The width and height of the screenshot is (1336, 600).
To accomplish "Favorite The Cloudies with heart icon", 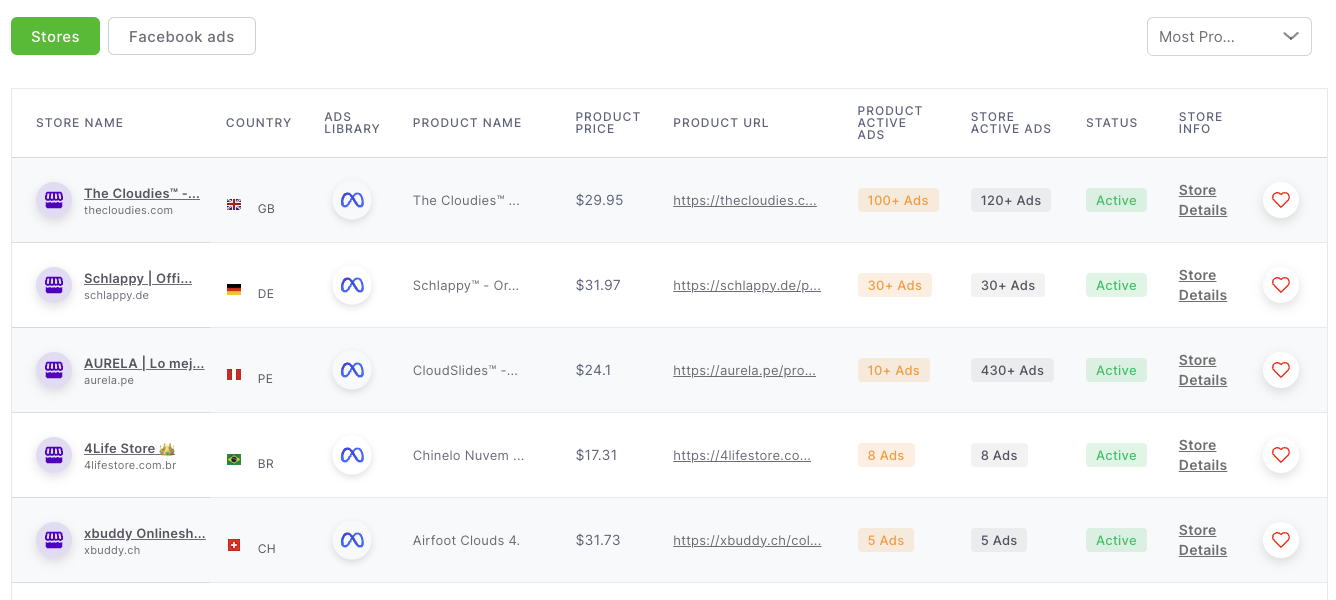I will coord(1281,200).
